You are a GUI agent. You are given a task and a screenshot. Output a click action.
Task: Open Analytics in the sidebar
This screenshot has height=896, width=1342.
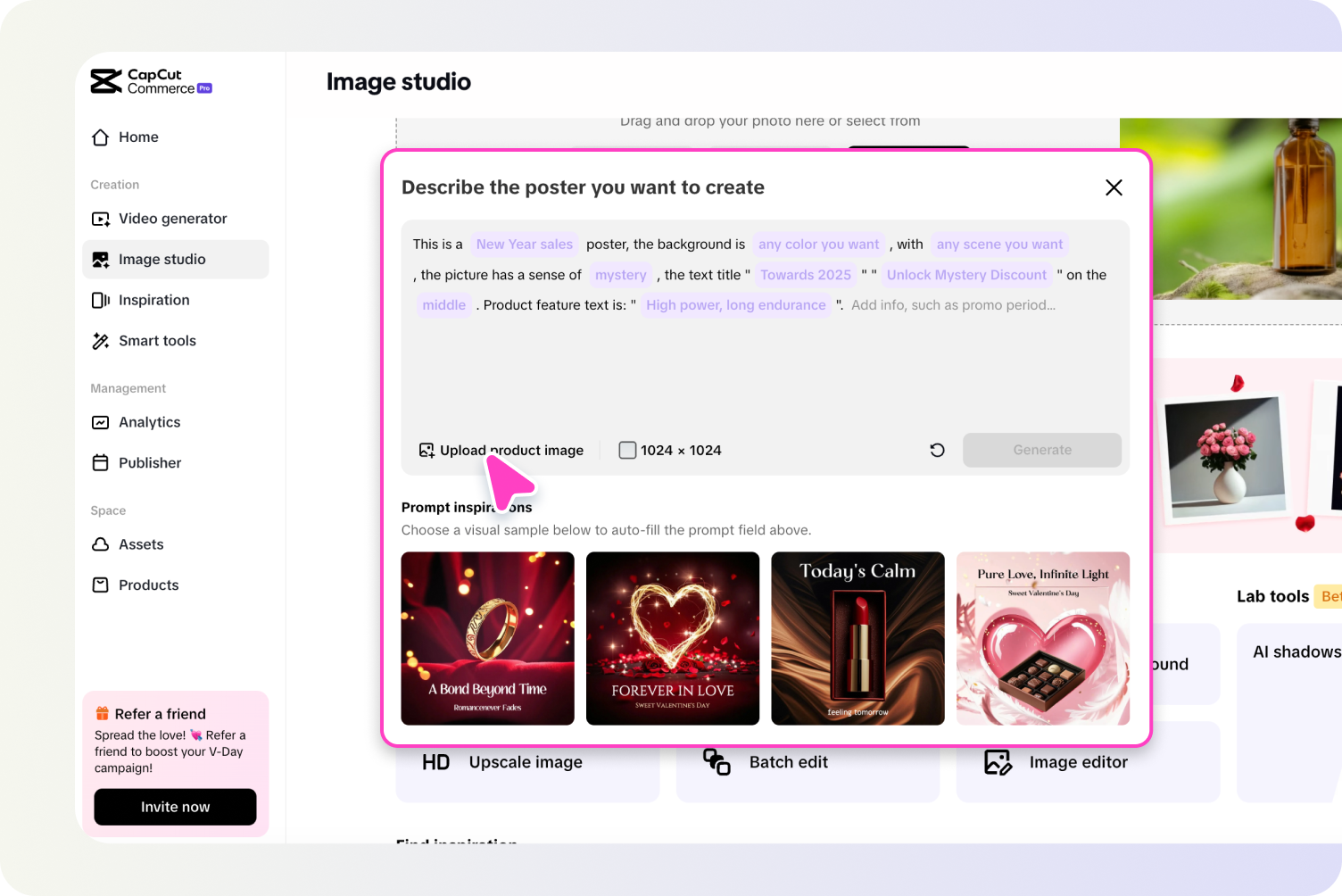tap(176, 422)
